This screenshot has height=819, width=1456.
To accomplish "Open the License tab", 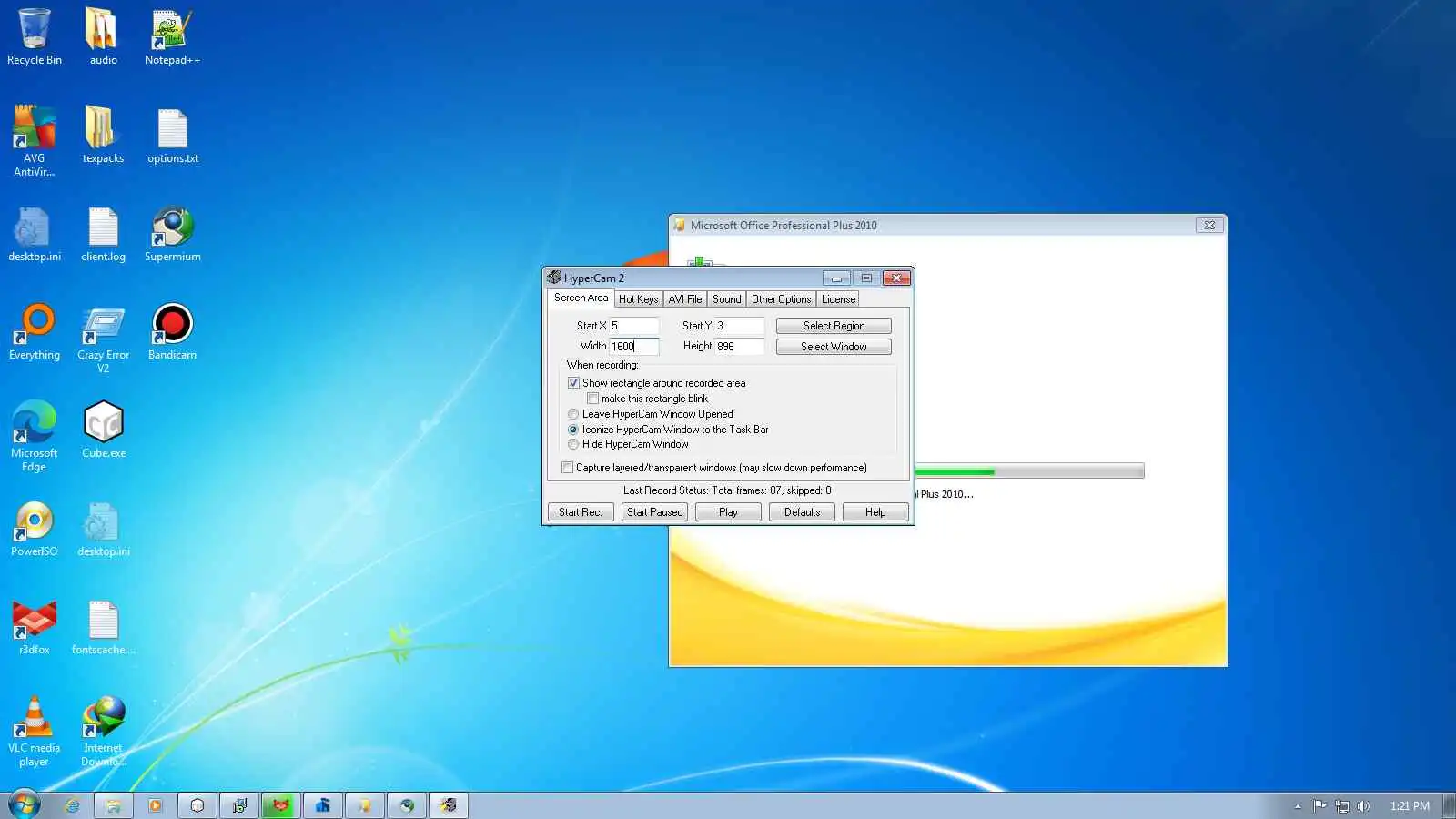I will click(838, 299).
